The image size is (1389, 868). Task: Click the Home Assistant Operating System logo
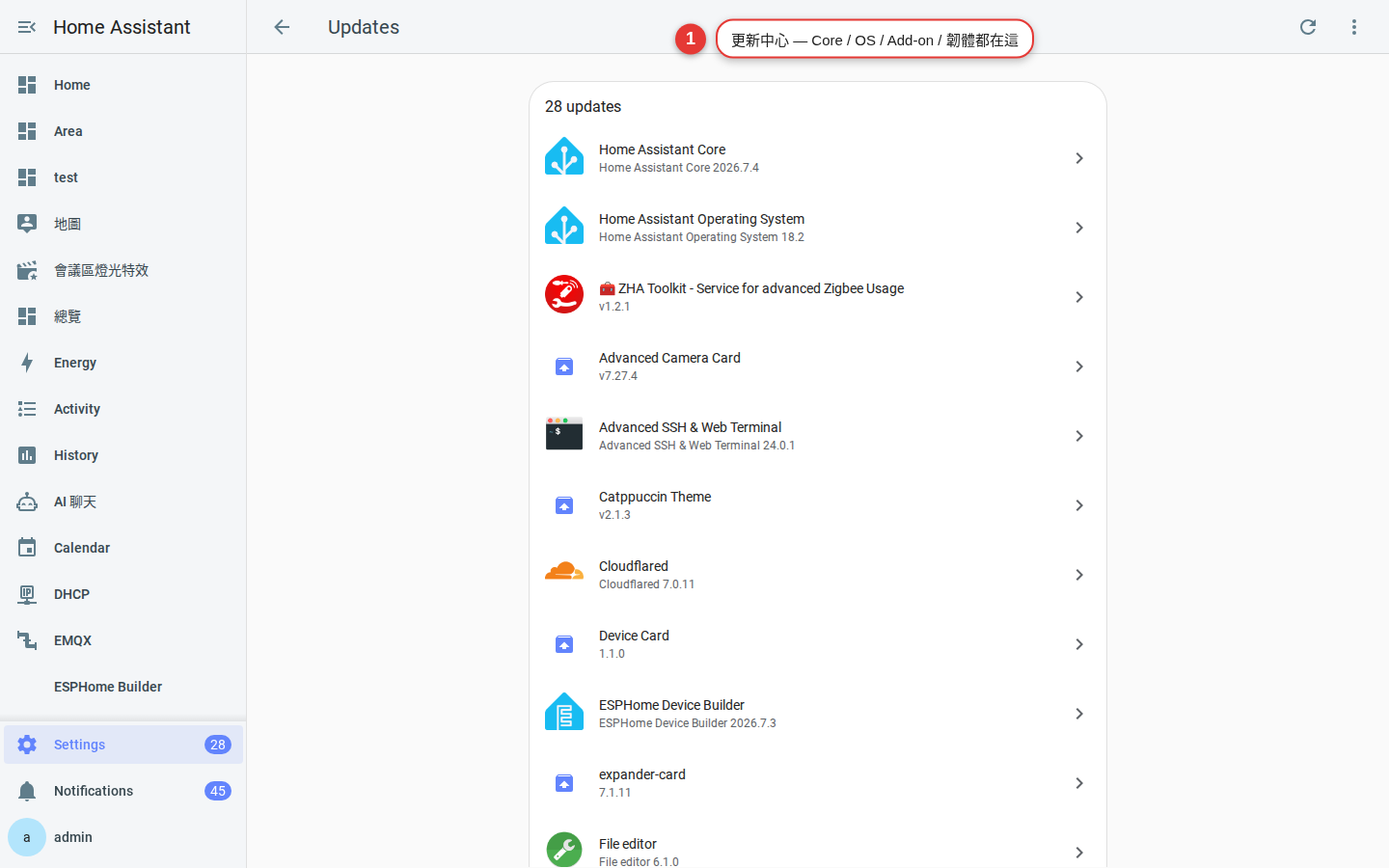click(x=564, y=227)
